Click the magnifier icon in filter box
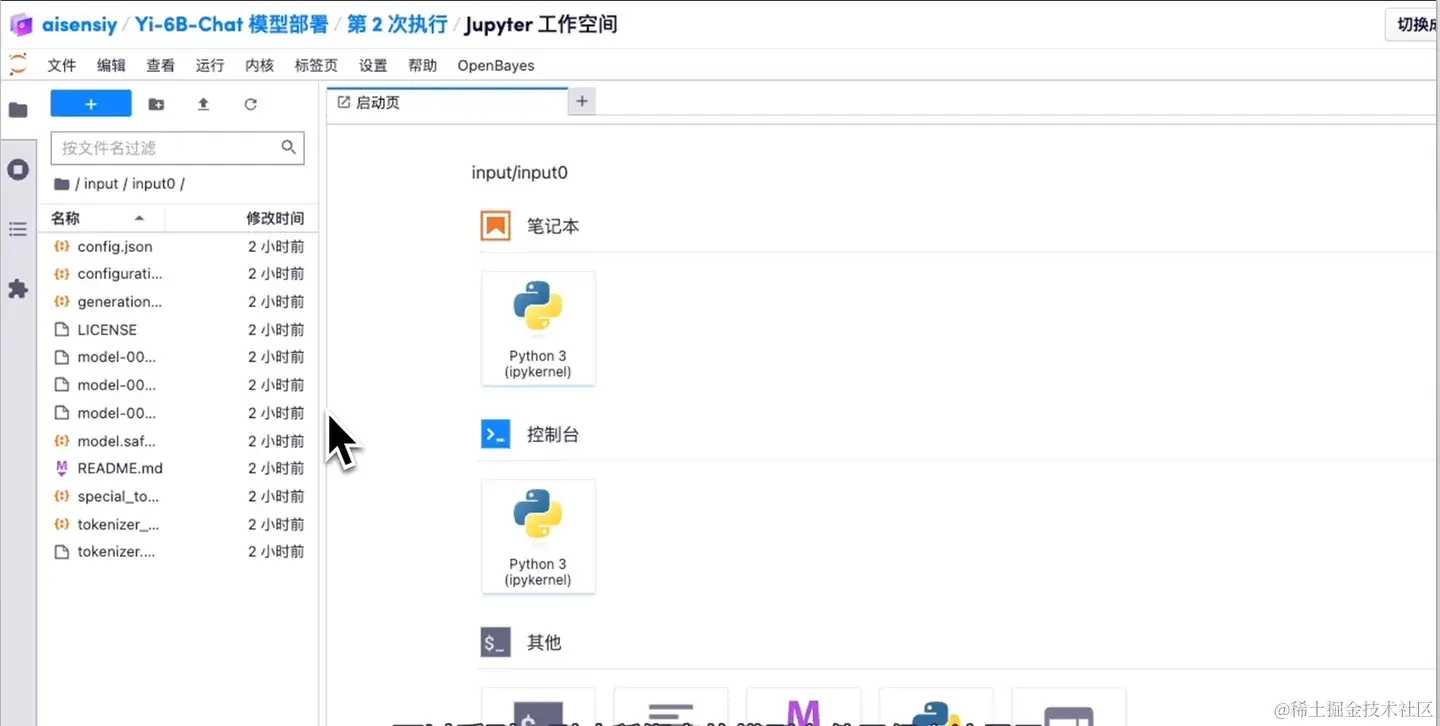Image resolution: width=1440 pixels, height=726 pixels. tap(289, 148)
